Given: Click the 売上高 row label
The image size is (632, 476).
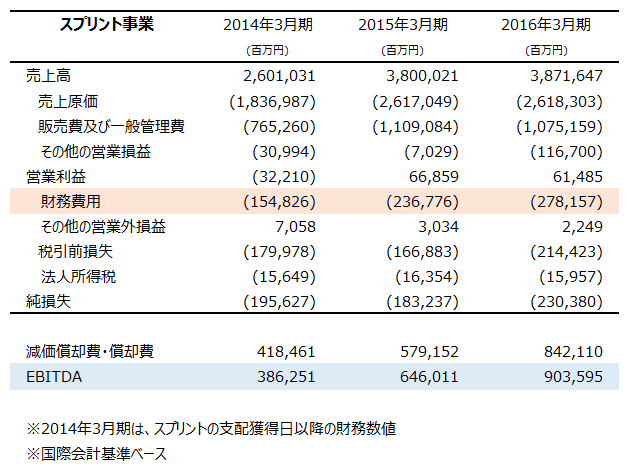Looking at the screenshot, I should tap(47, 76).
